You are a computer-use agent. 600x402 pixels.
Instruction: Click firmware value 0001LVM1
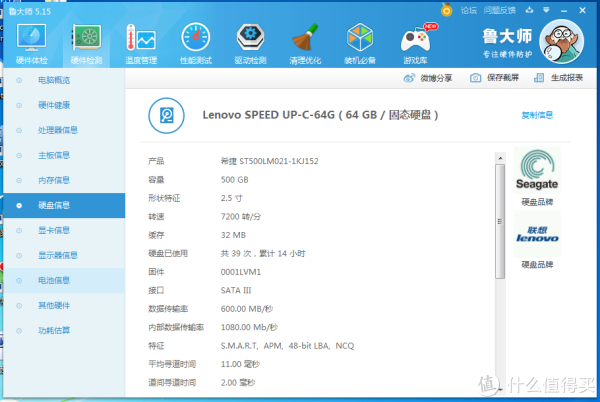pyautogui.click(x=241, y=272)
